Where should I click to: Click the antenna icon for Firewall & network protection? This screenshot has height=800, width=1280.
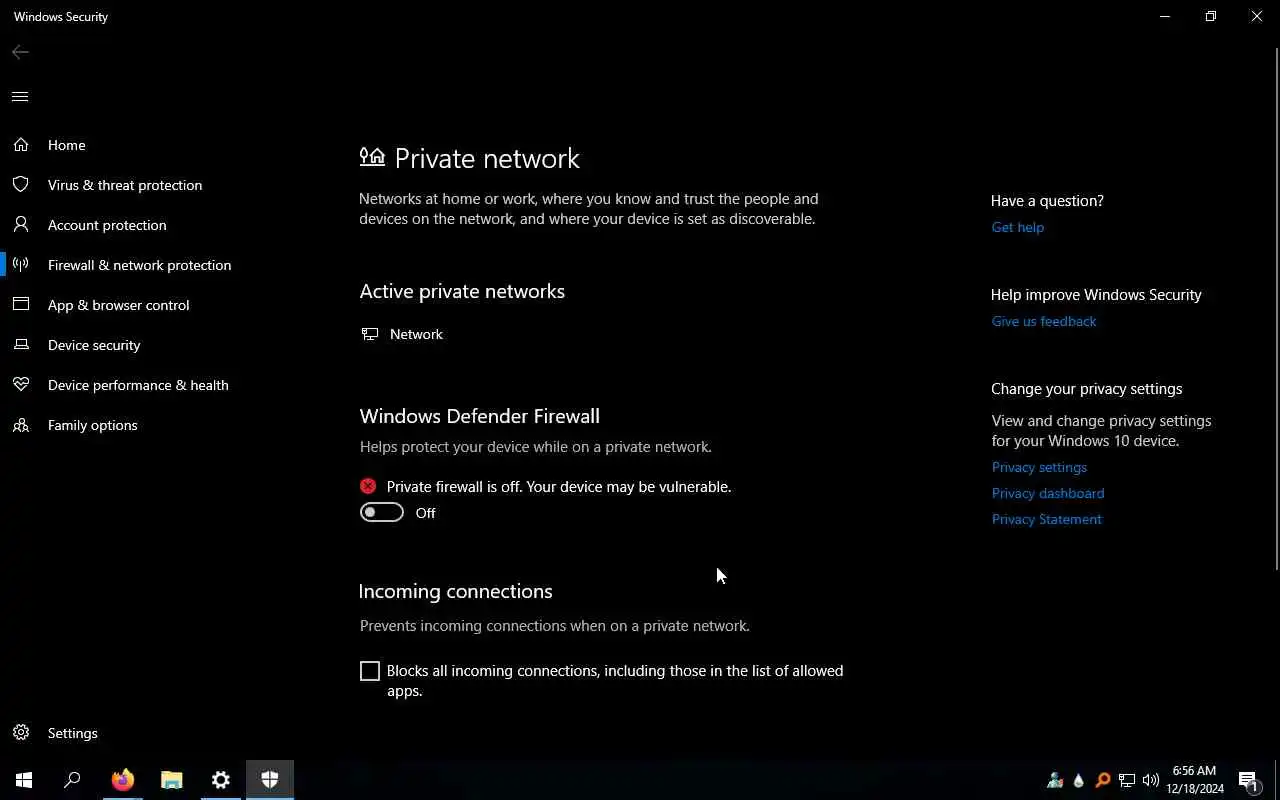(x=21, y=265)
